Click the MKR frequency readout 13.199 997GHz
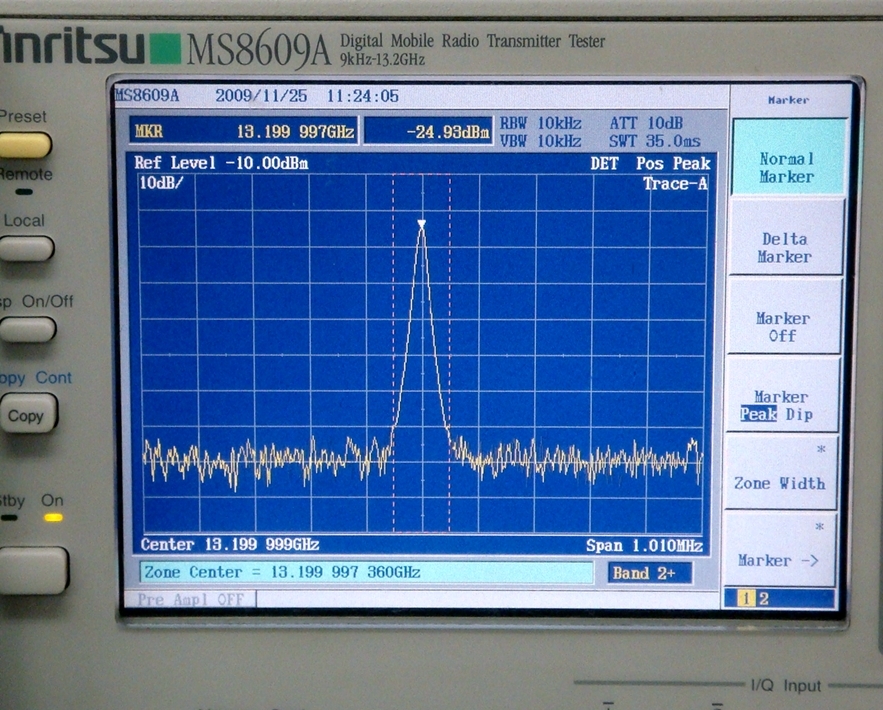883x710 pixels. (x=244, y=132)
